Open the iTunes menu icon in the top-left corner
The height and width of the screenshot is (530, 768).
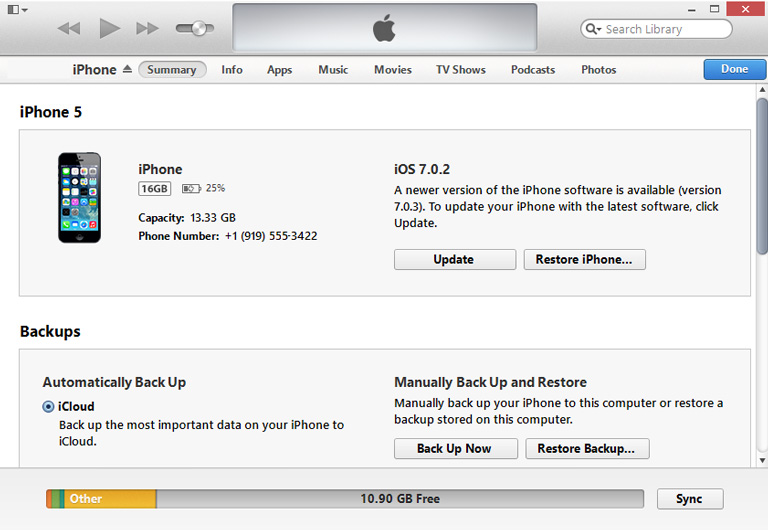pos(17,9)
